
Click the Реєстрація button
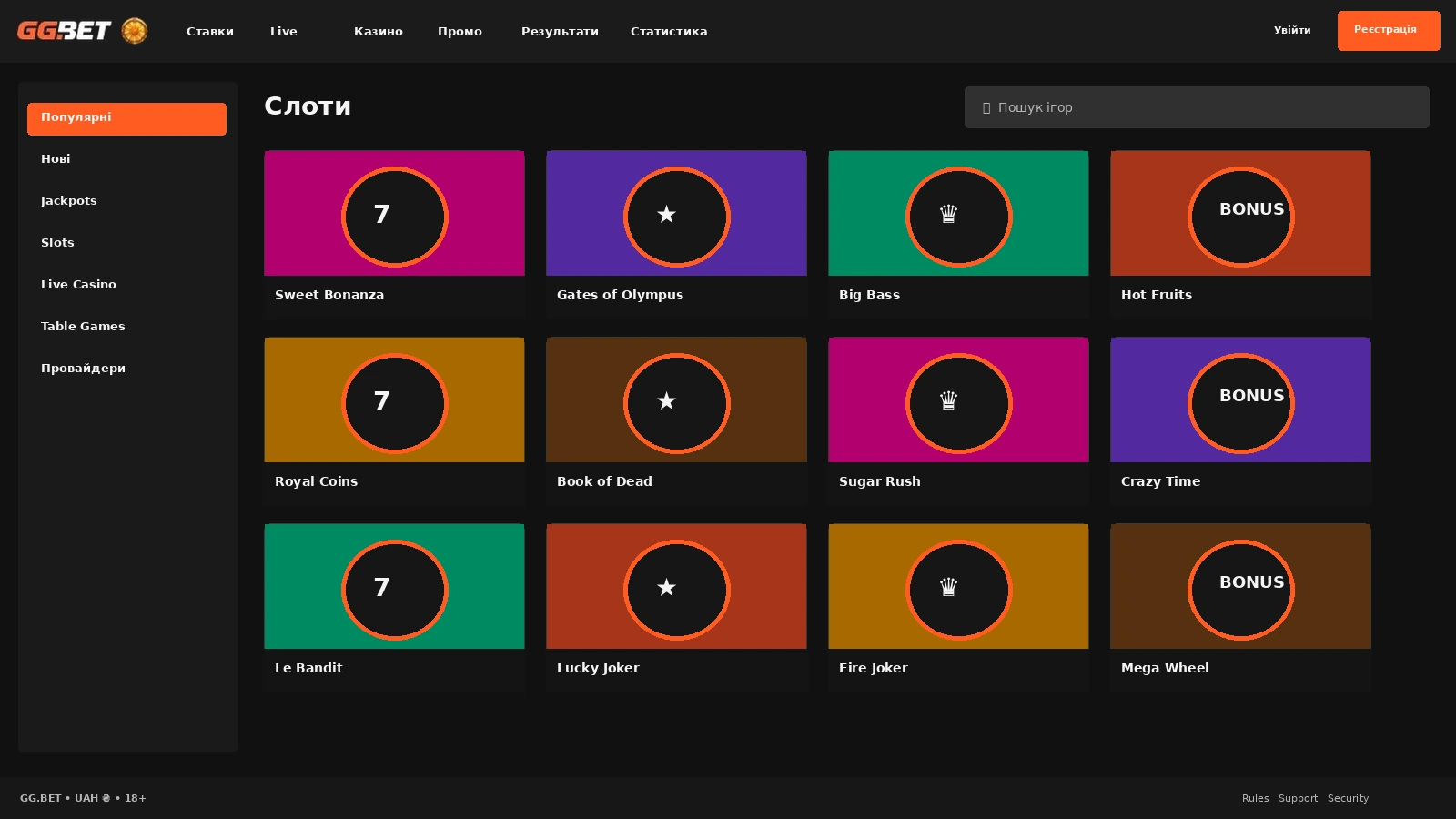1389,31
